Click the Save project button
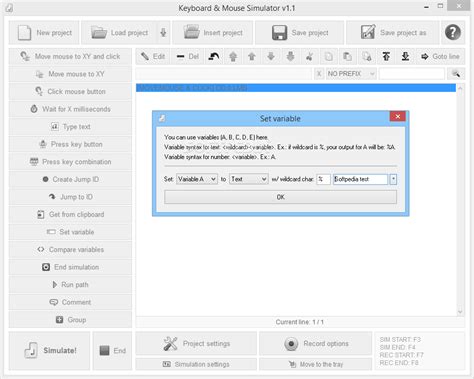 point(299,33)
